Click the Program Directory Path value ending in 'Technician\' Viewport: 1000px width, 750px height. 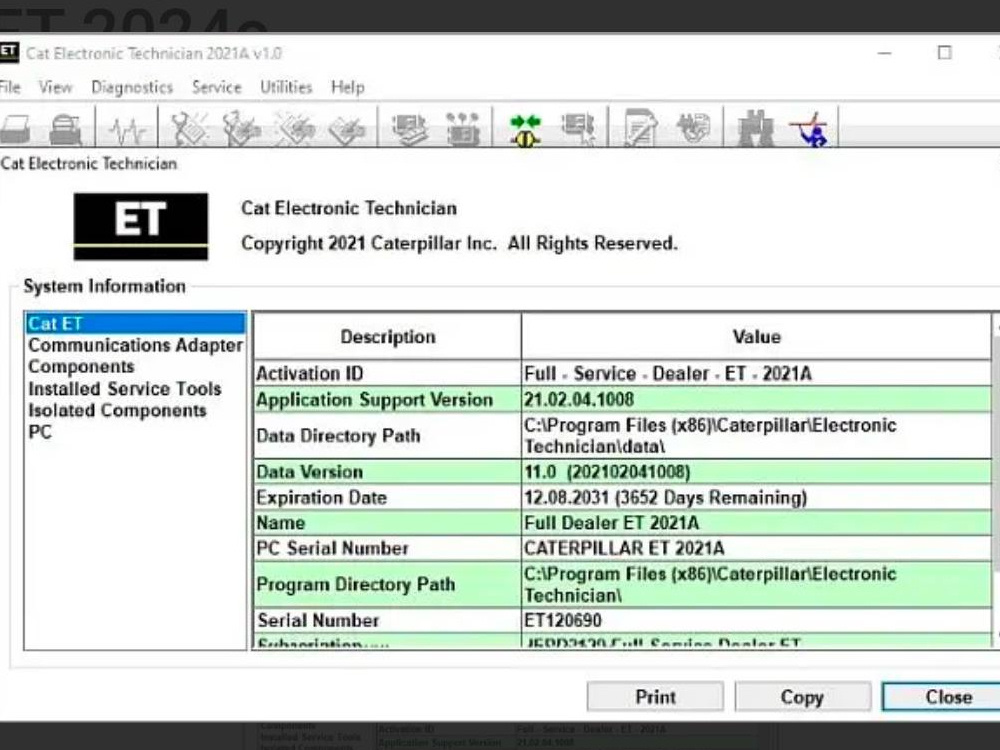756,584
